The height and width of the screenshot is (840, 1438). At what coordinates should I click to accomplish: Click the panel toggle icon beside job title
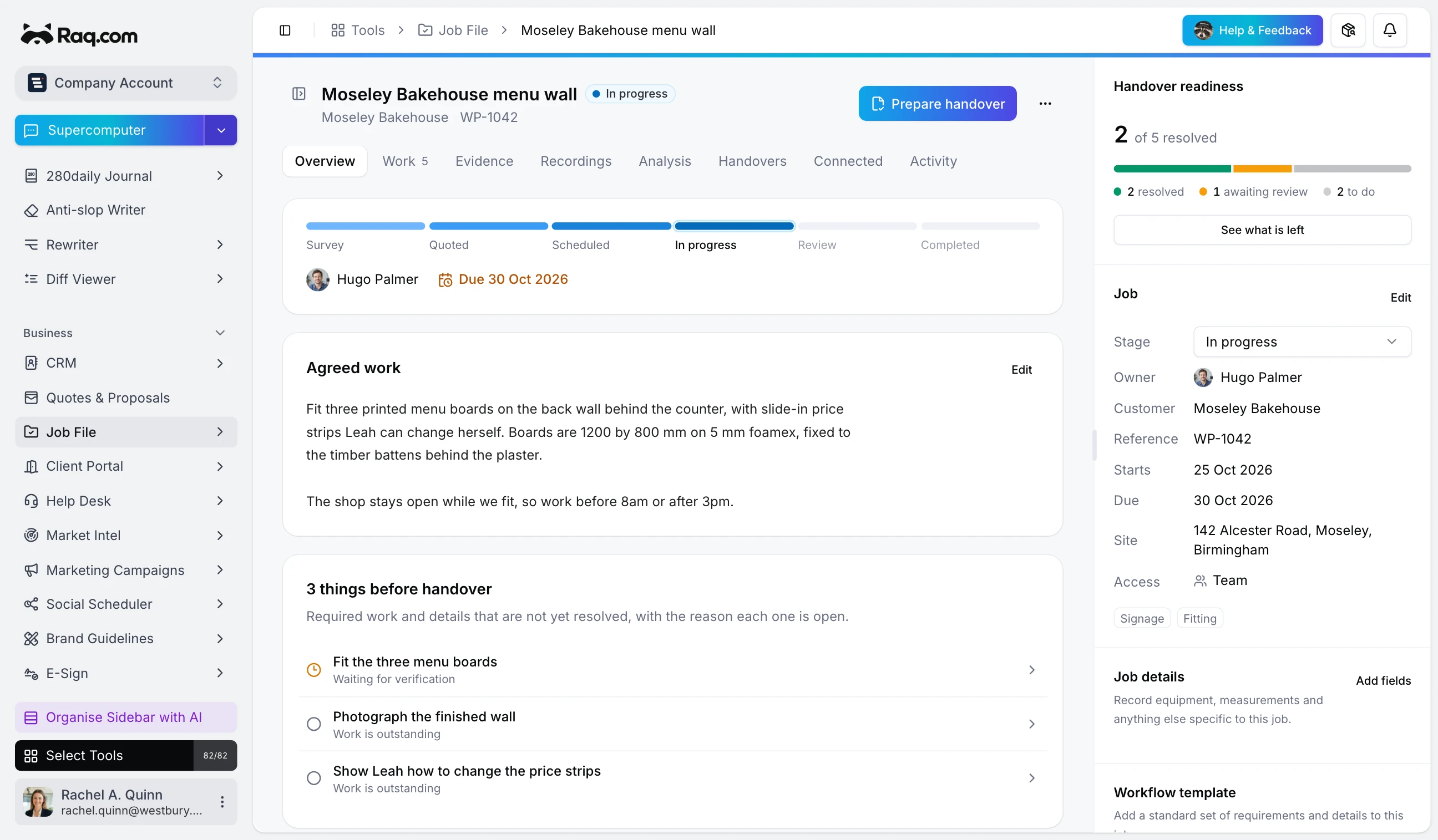(x=299, y=94)
